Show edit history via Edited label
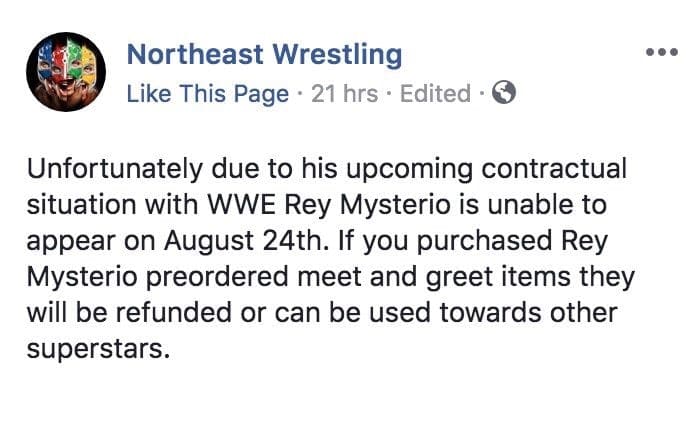The image size is (698, 444). [435, 94]
